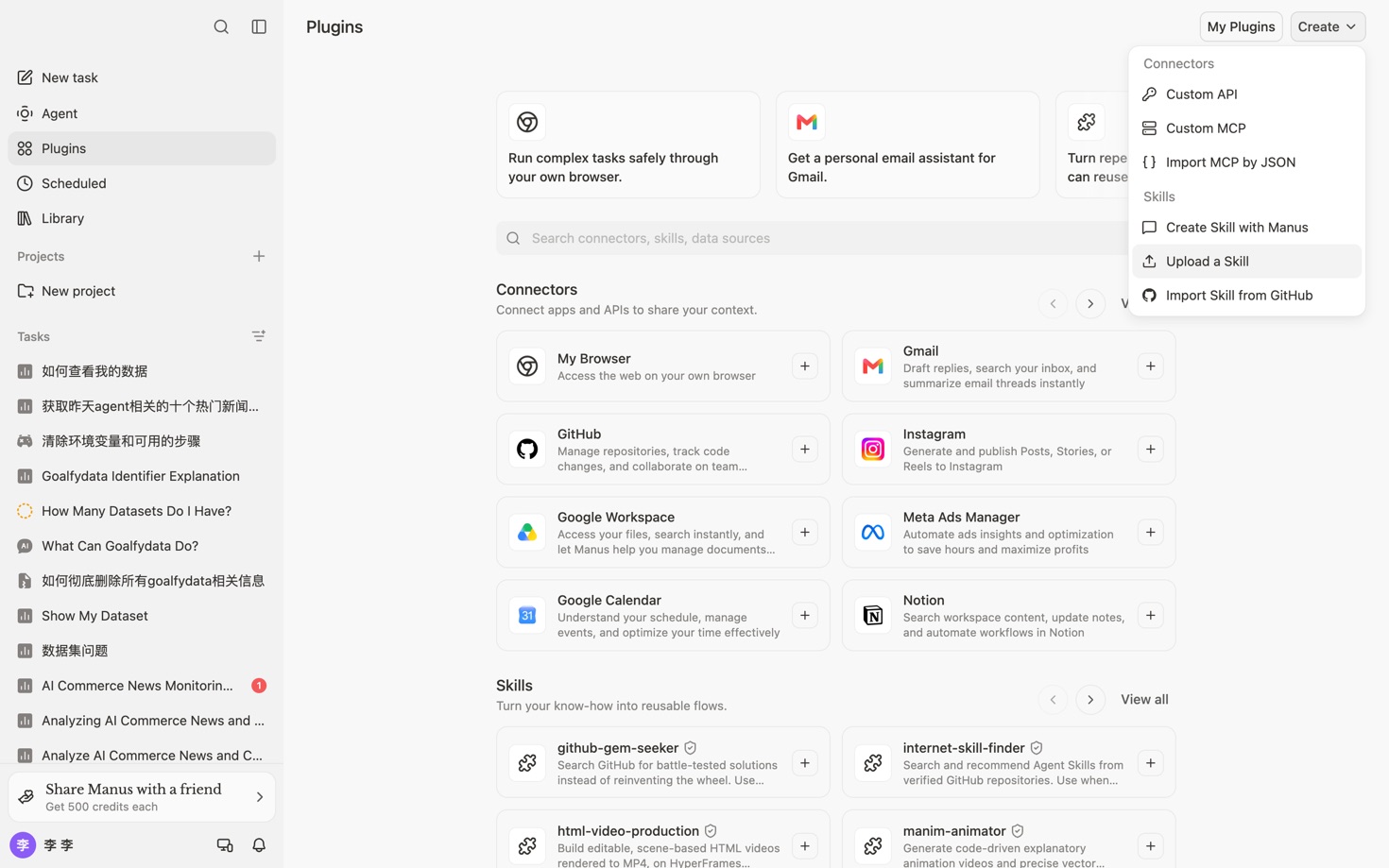Add the Meta Ads Manager connector
This screenshot has width=1389, height=868.
(x=1151, y=533)
